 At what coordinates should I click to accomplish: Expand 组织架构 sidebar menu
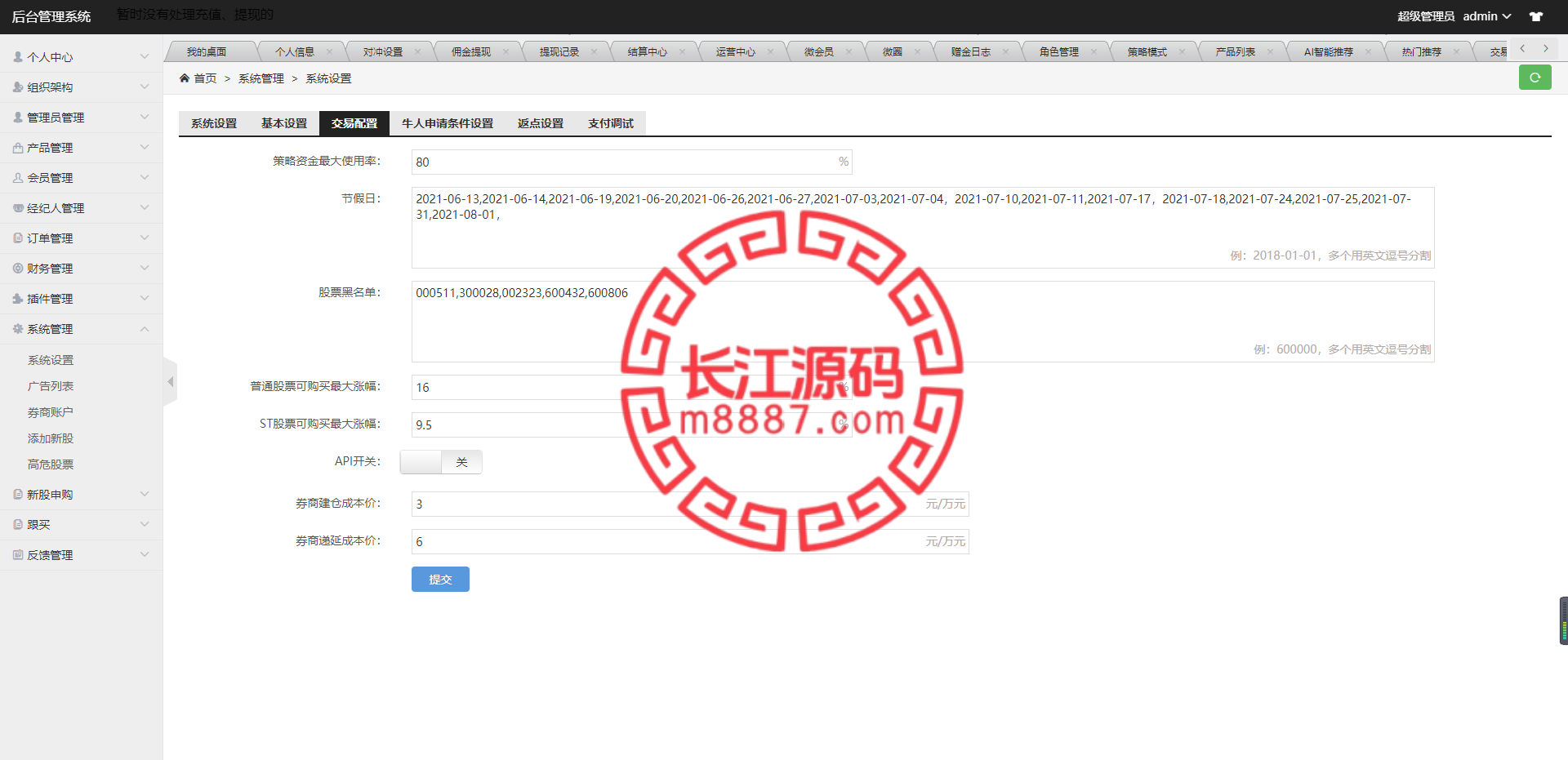pyautogui.click(x=81, y=87)
